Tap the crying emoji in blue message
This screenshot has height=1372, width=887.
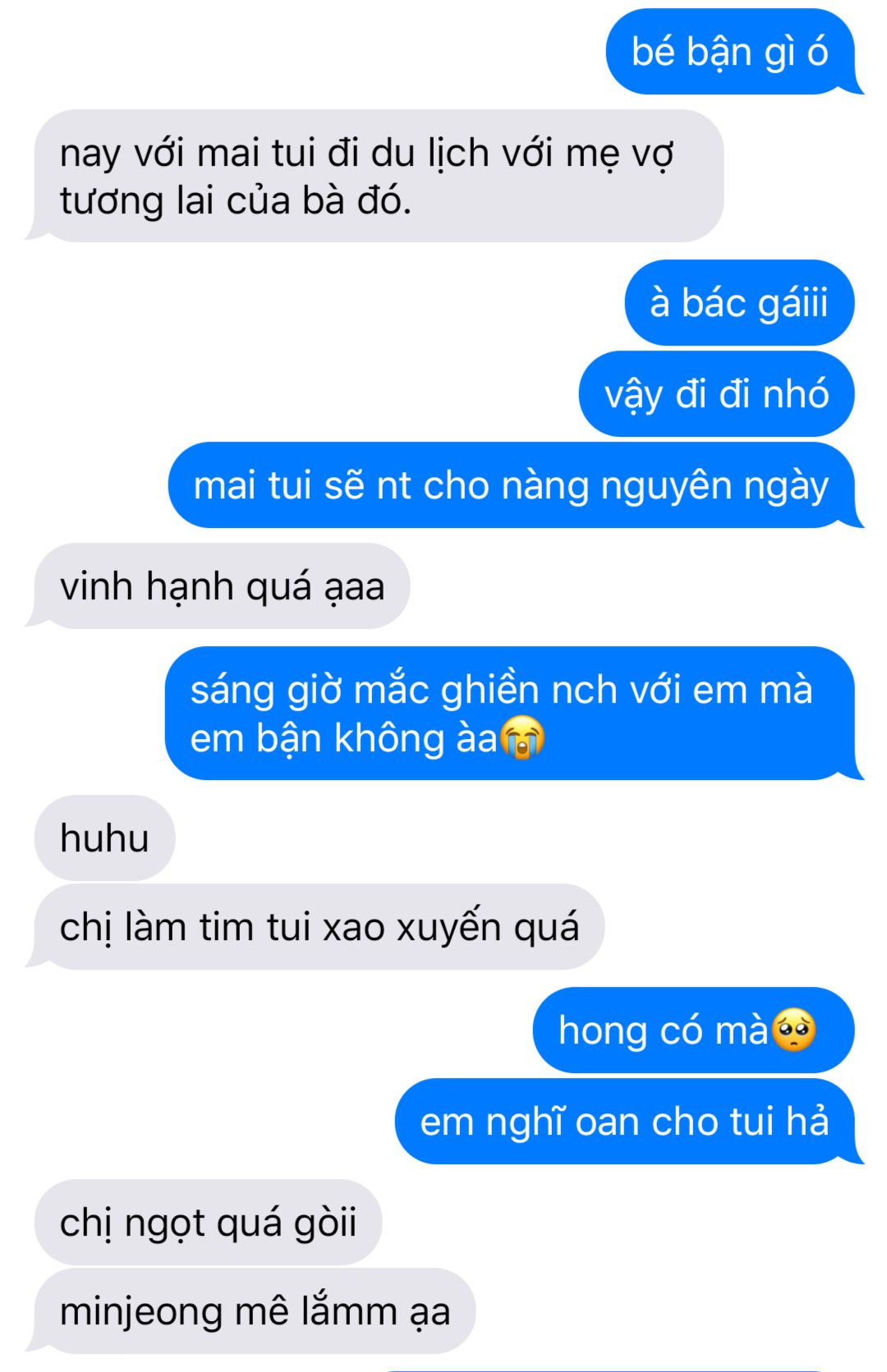point(522,736)
